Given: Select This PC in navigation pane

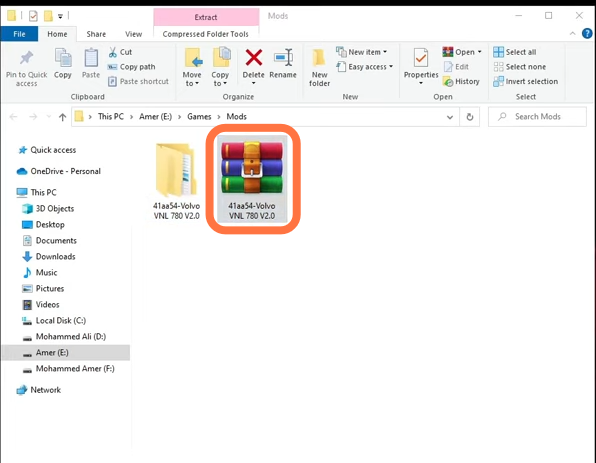Looking at the screenshot, I should [37, 192].
